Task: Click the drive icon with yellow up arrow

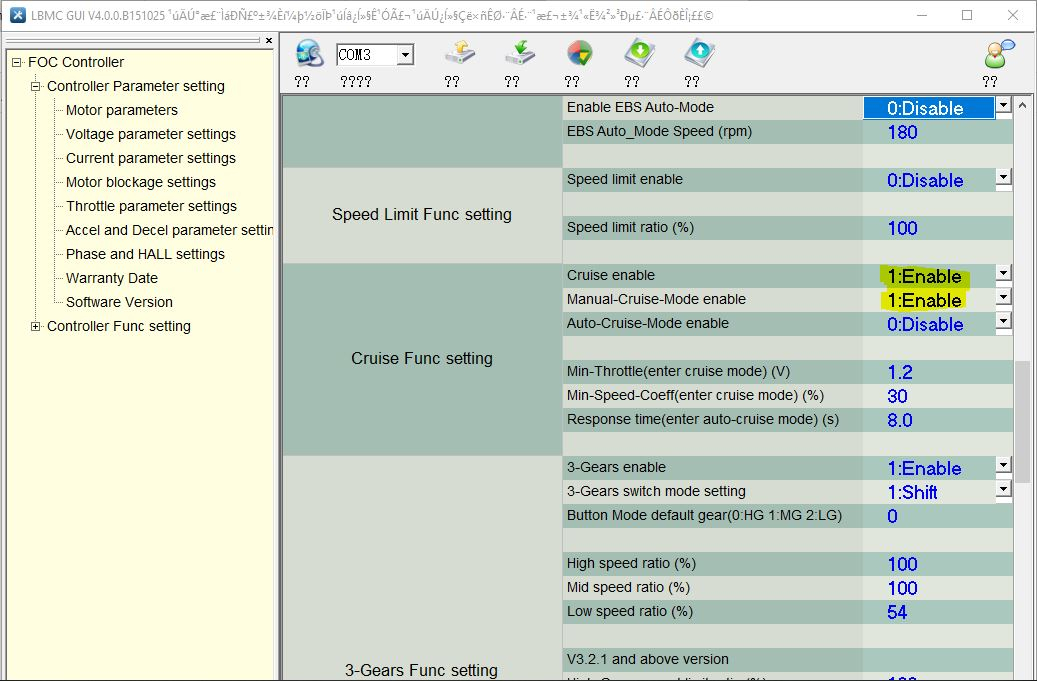Action: tap(459, 54)
